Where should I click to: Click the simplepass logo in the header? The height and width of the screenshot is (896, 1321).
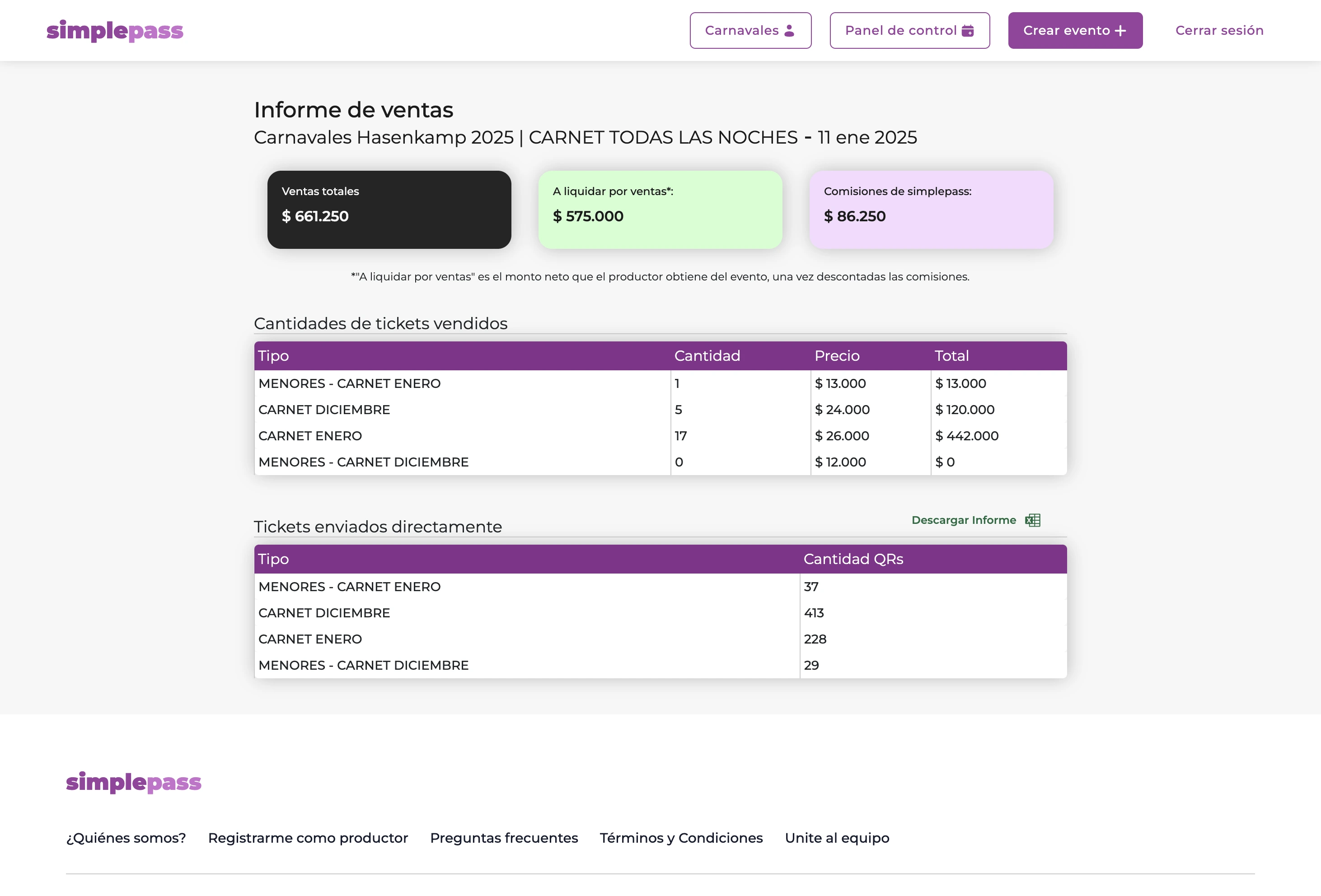[x=114, y=31]
